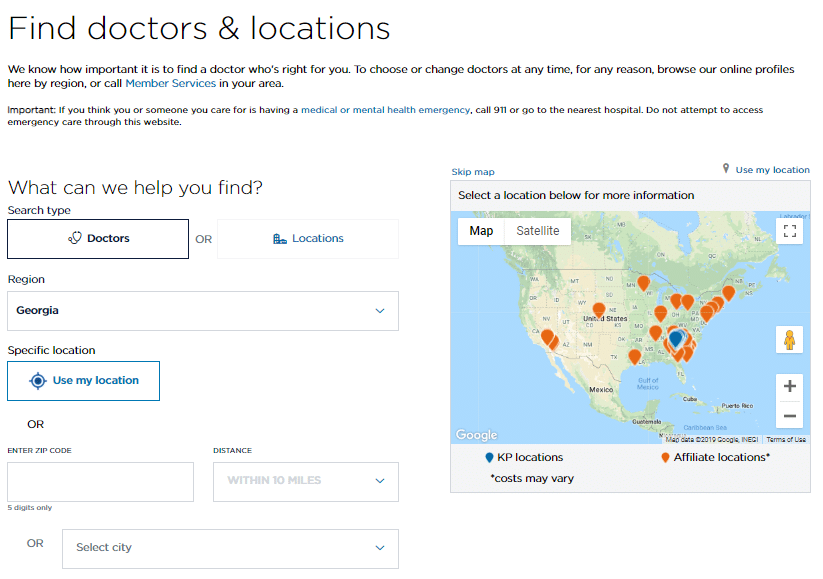The image size is (823, 579).
Task: Open the Select city dropdown
Action: 230,549
